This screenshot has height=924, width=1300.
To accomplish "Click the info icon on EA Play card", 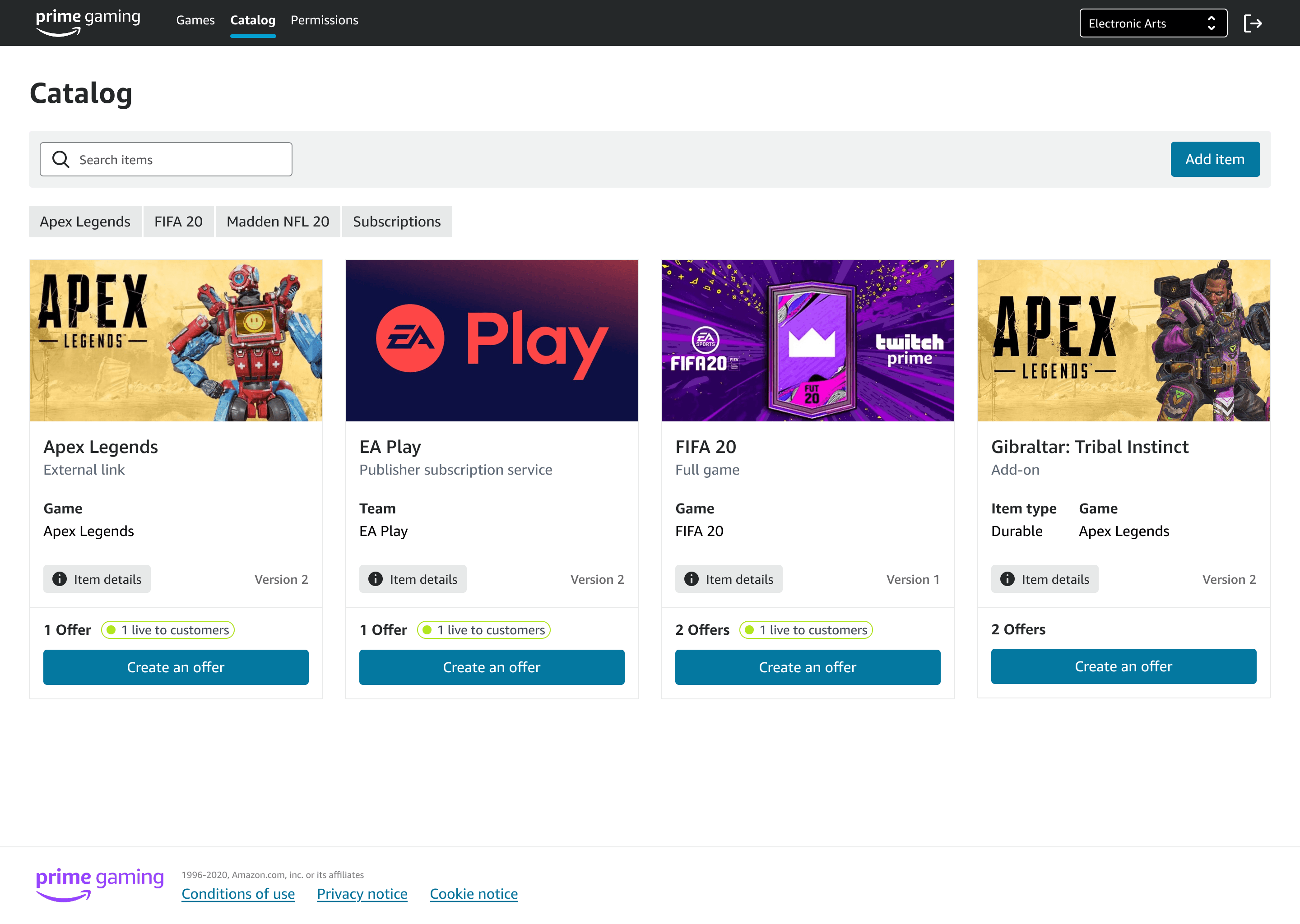I will [375, 579].
